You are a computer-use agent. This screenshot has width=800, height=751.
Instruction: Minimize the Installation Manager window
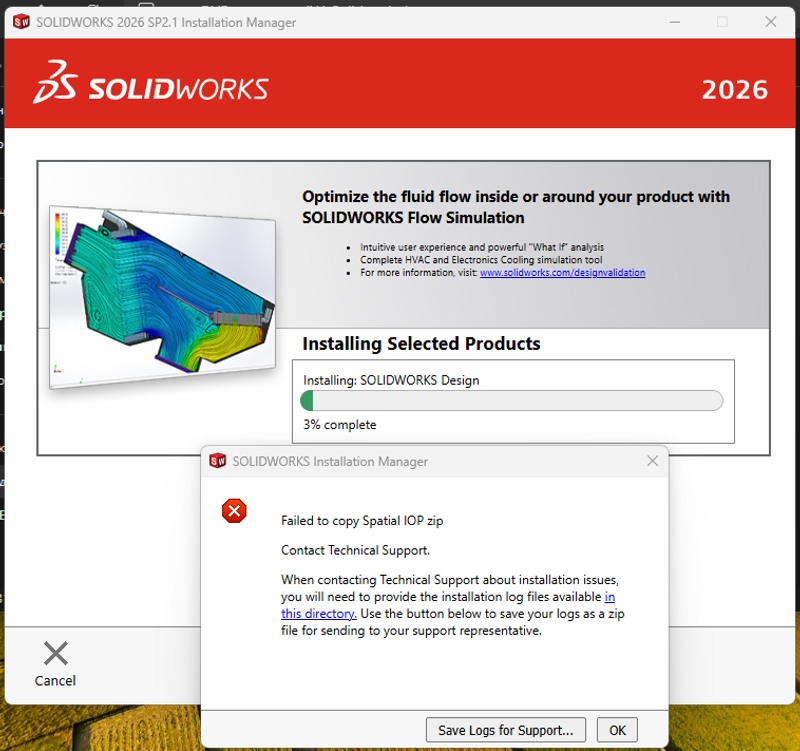[x=675, y=22]
